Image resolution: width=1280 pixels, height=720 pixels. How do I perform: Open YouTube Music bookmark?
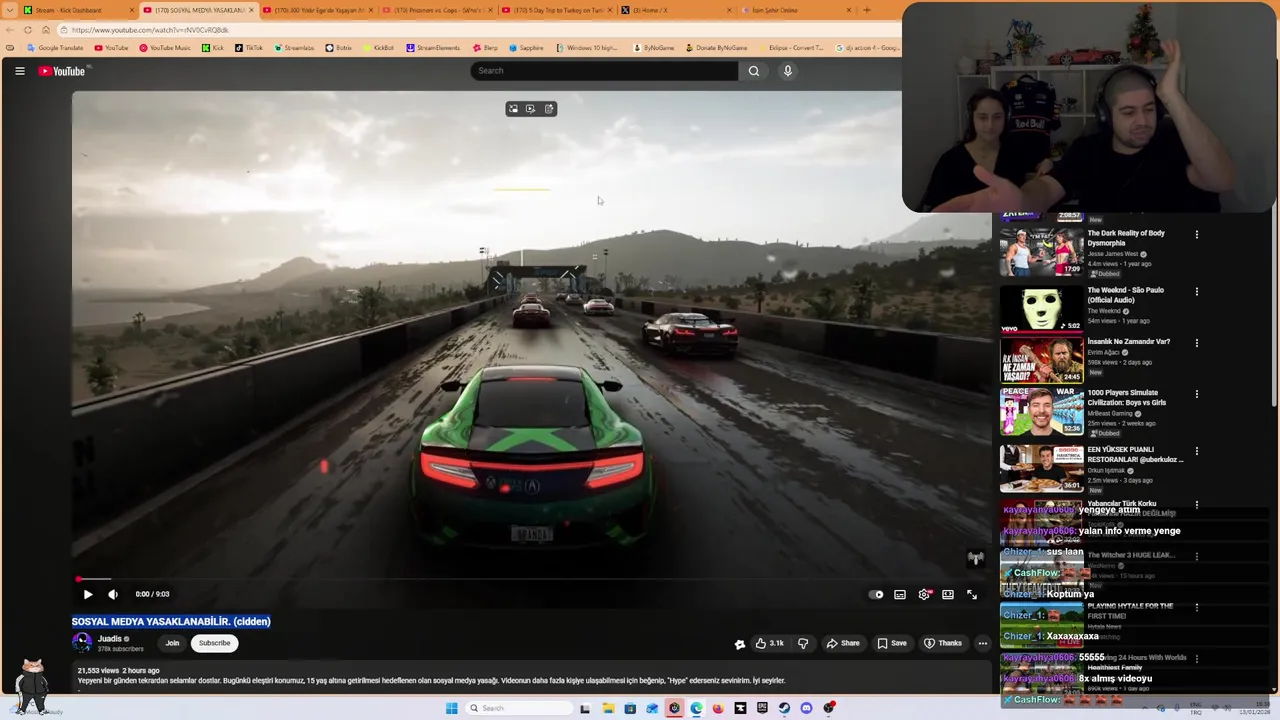(x=165, y=48)
